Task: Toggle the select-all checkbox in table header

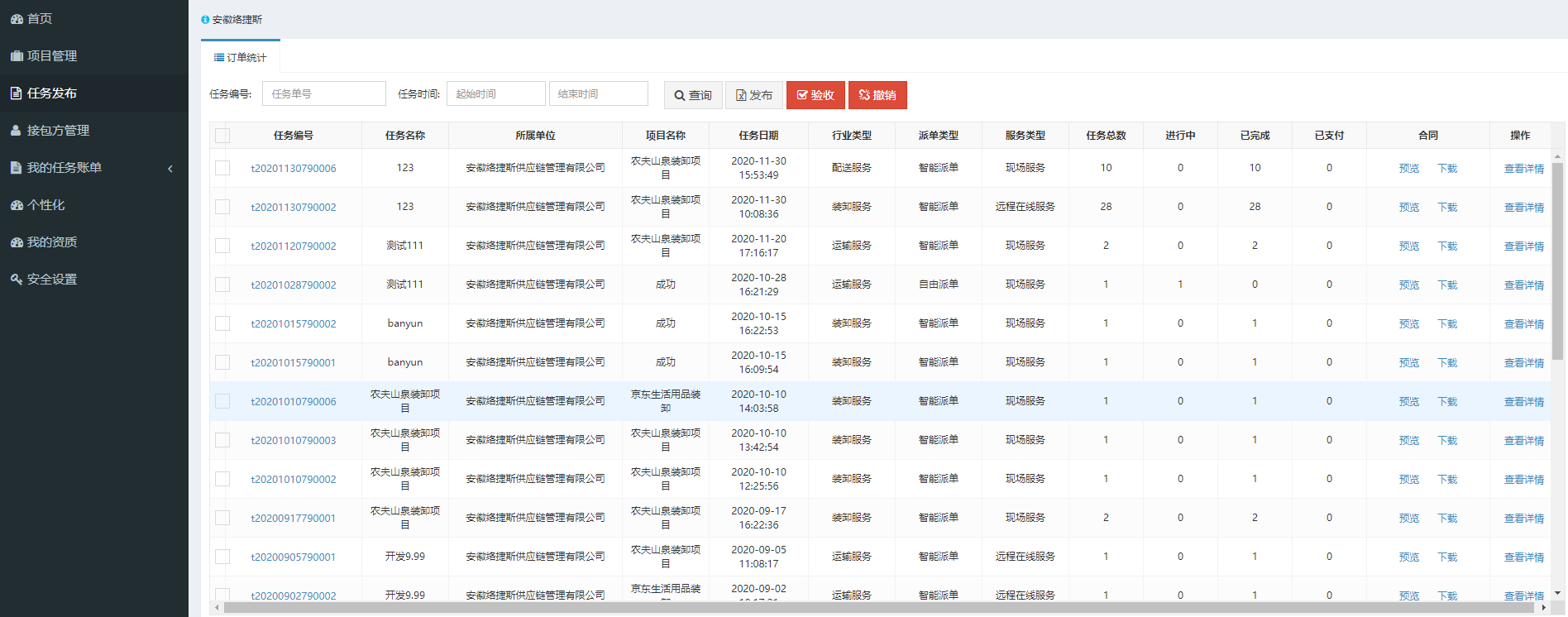Action: (222, 136)
